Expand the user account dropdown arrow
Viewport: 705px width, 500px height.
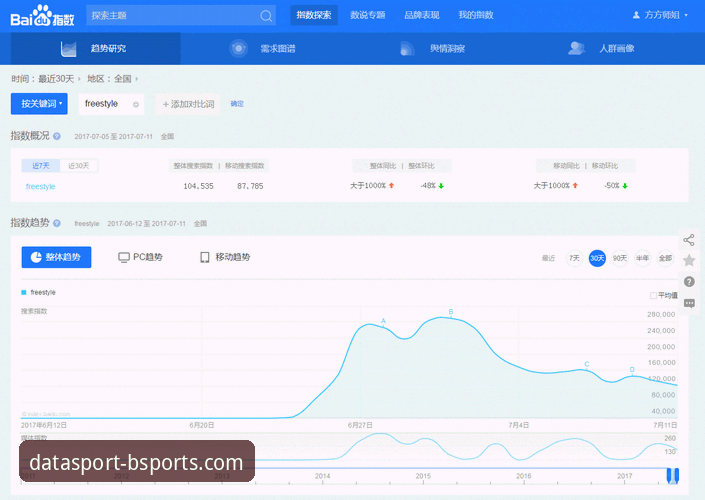(686, 15)
